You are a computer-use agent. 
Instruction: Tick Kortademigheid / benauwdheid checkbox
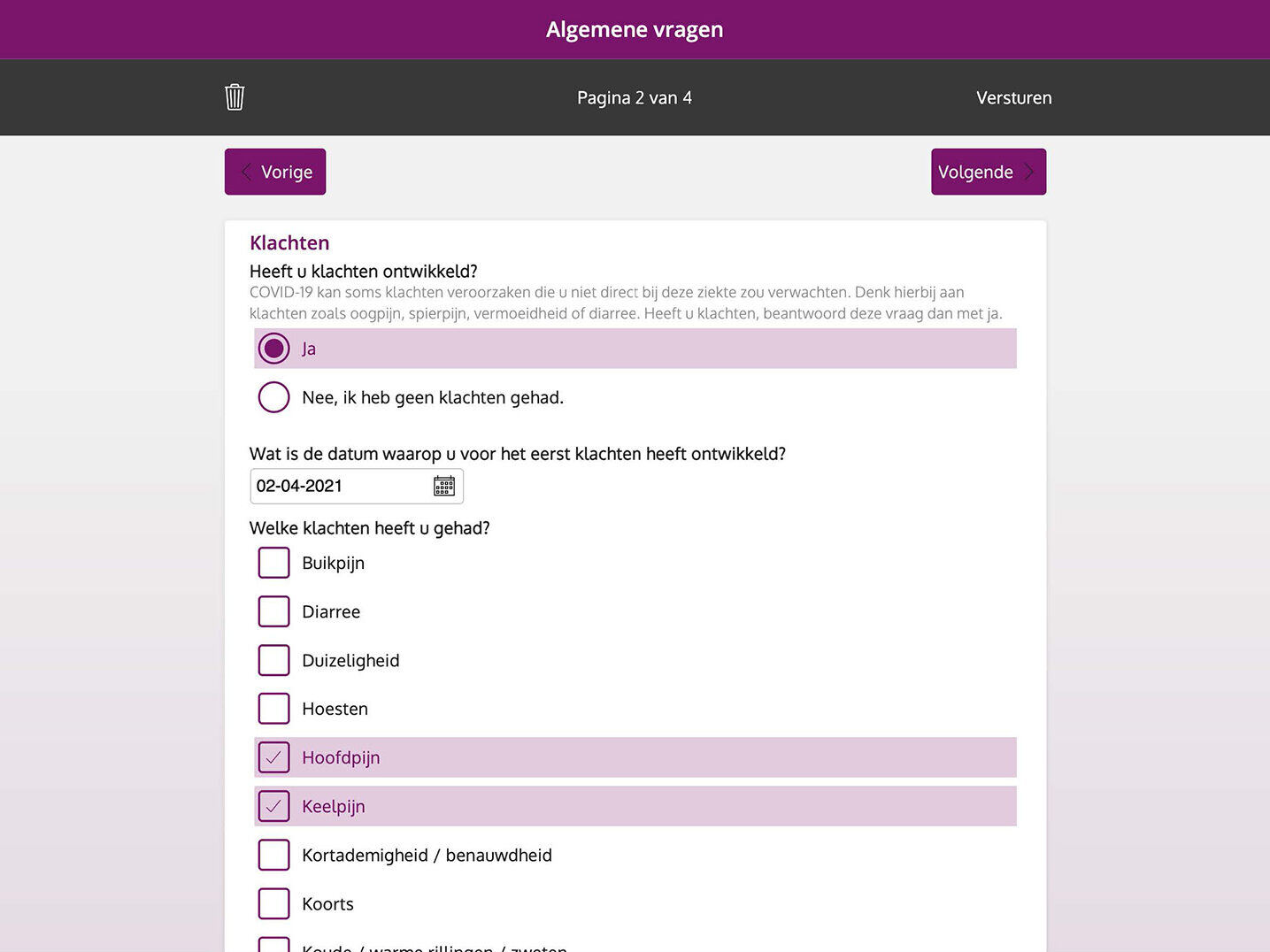274,855
